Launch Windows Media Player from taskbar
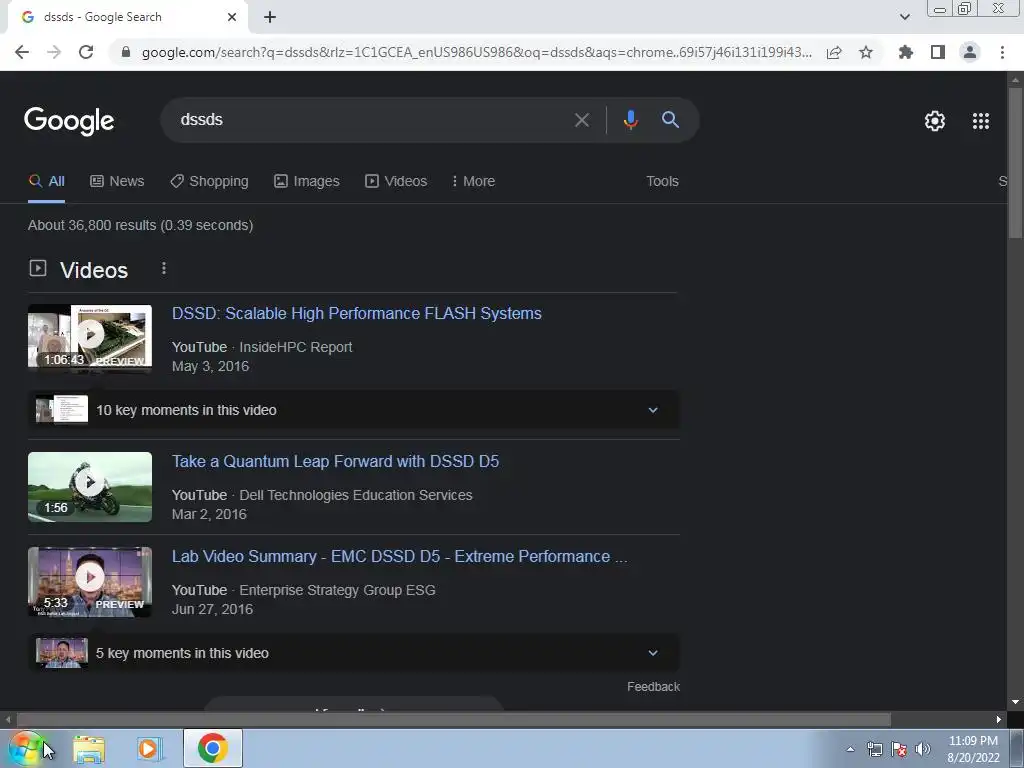The height and width of the screenshot is (768, 1024). (x=149, y=749)
